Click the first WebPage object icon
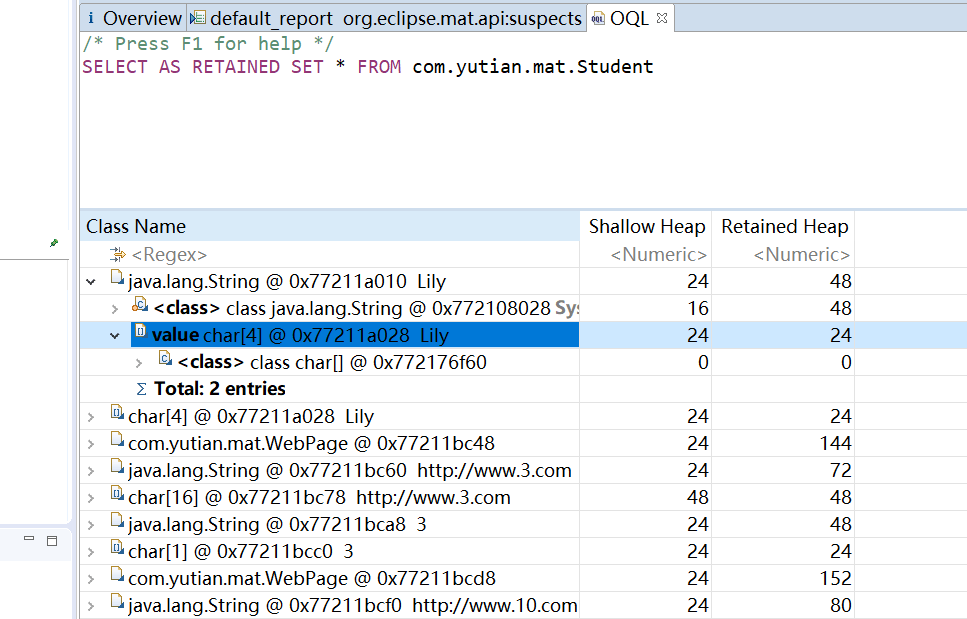 pyautogui.click(x=117, y=443)
